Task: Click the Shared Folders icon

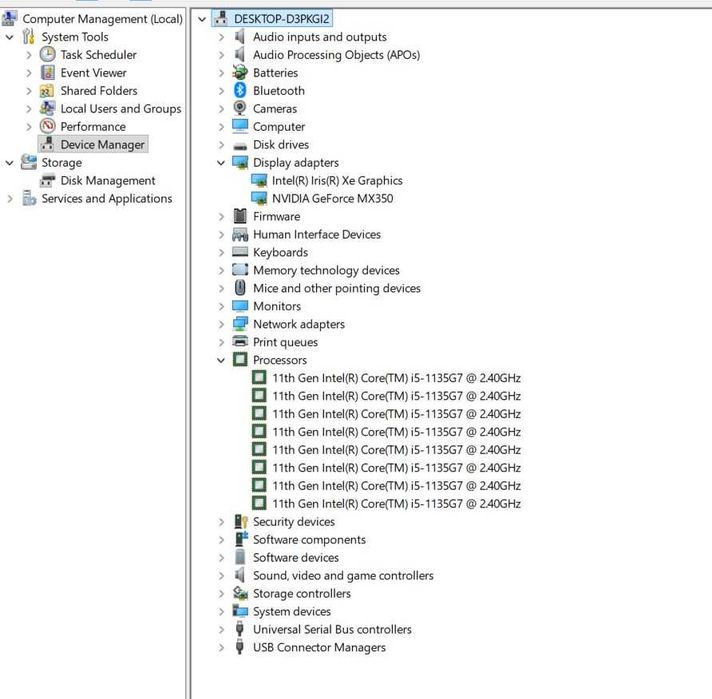Action: [47, 91]
